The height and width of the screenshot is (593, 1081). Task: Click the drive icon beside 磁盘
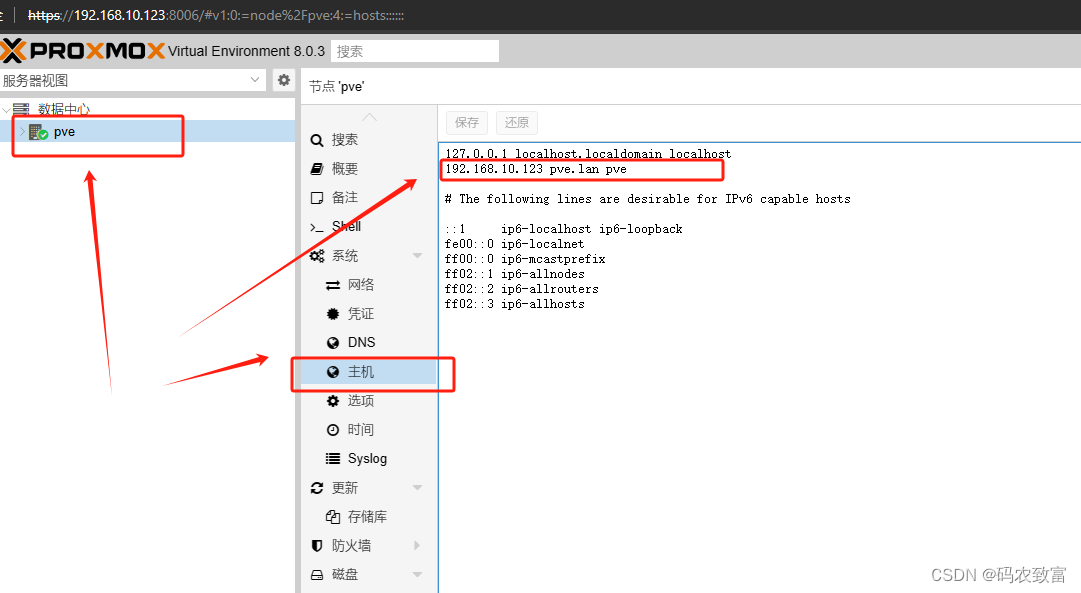point(316,574)
